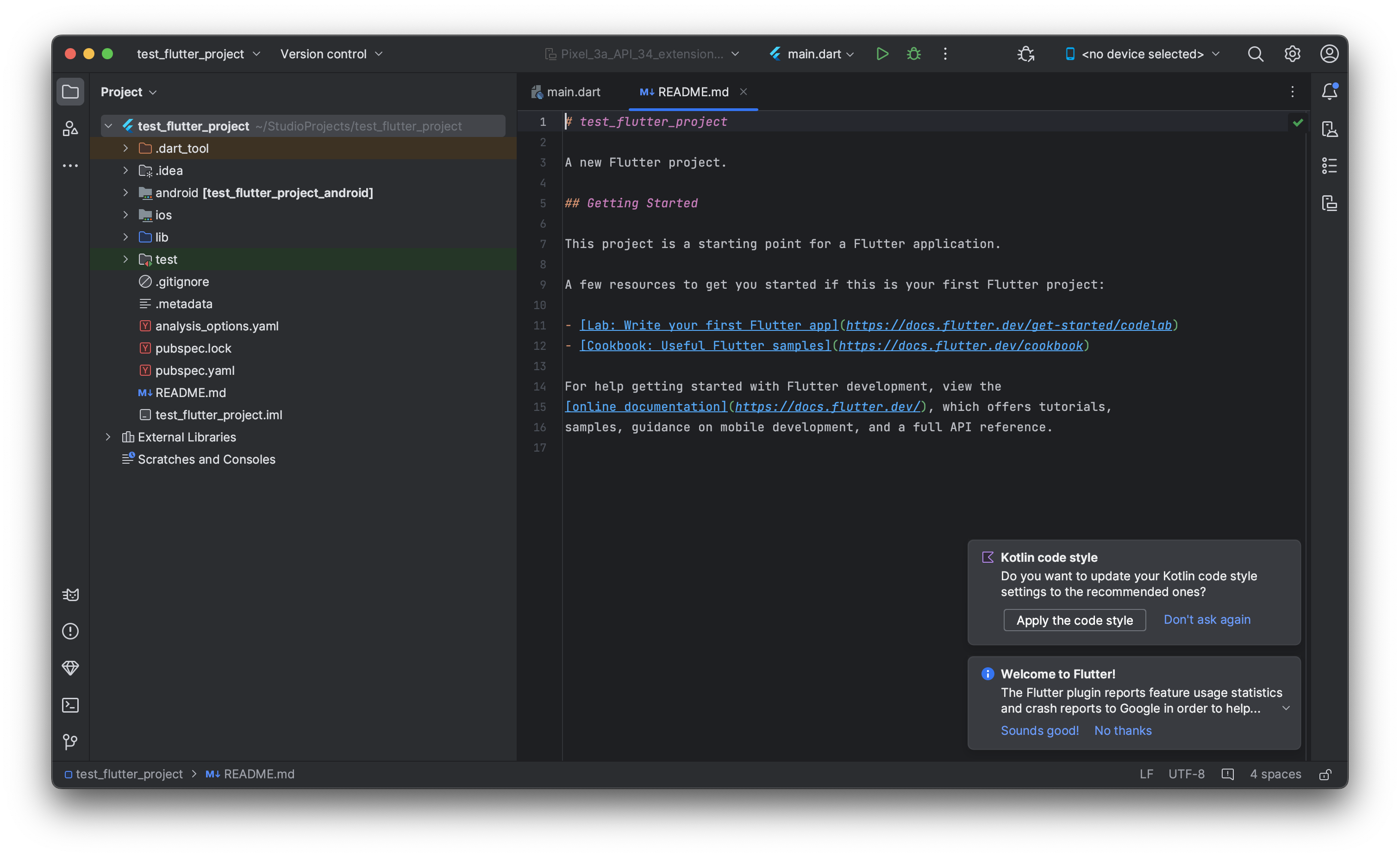Toggle reader mode icon in status bar

(x=1227, y=774)
